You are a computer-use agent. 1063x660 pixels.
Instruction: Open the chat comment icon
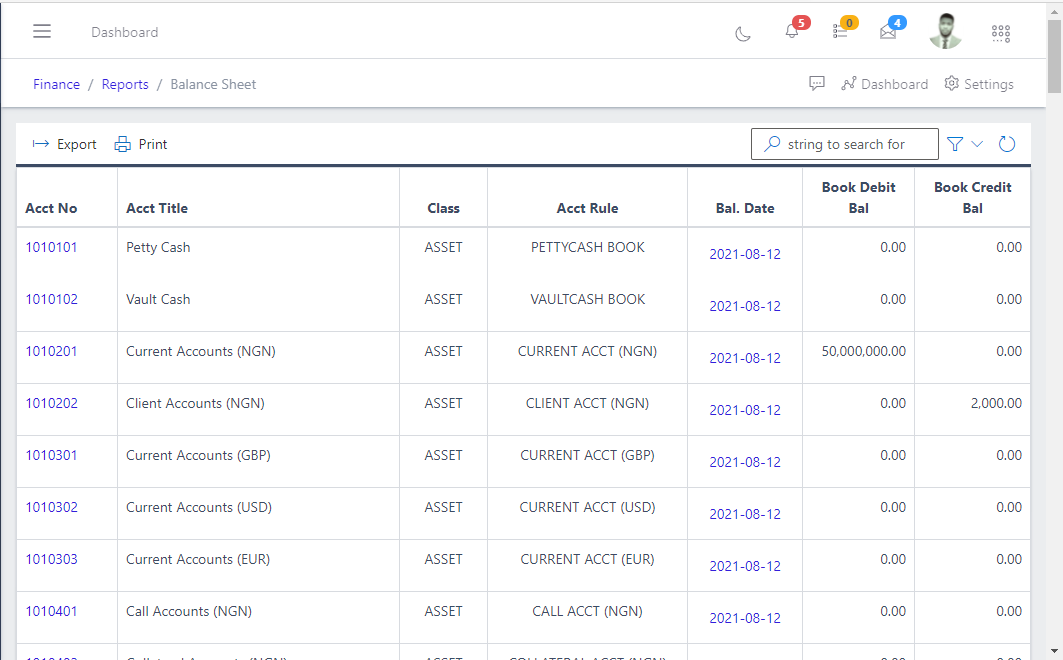pos(817,83)
